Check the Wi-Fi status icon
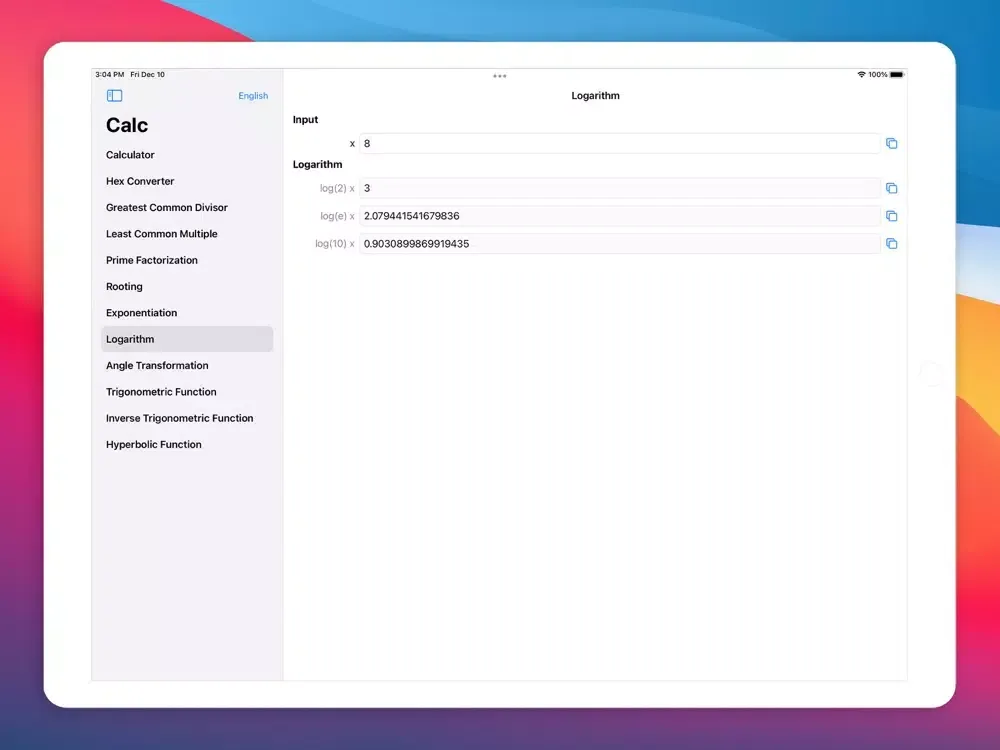The width and height of the screenshot is (1000, 750). (862, 75)
